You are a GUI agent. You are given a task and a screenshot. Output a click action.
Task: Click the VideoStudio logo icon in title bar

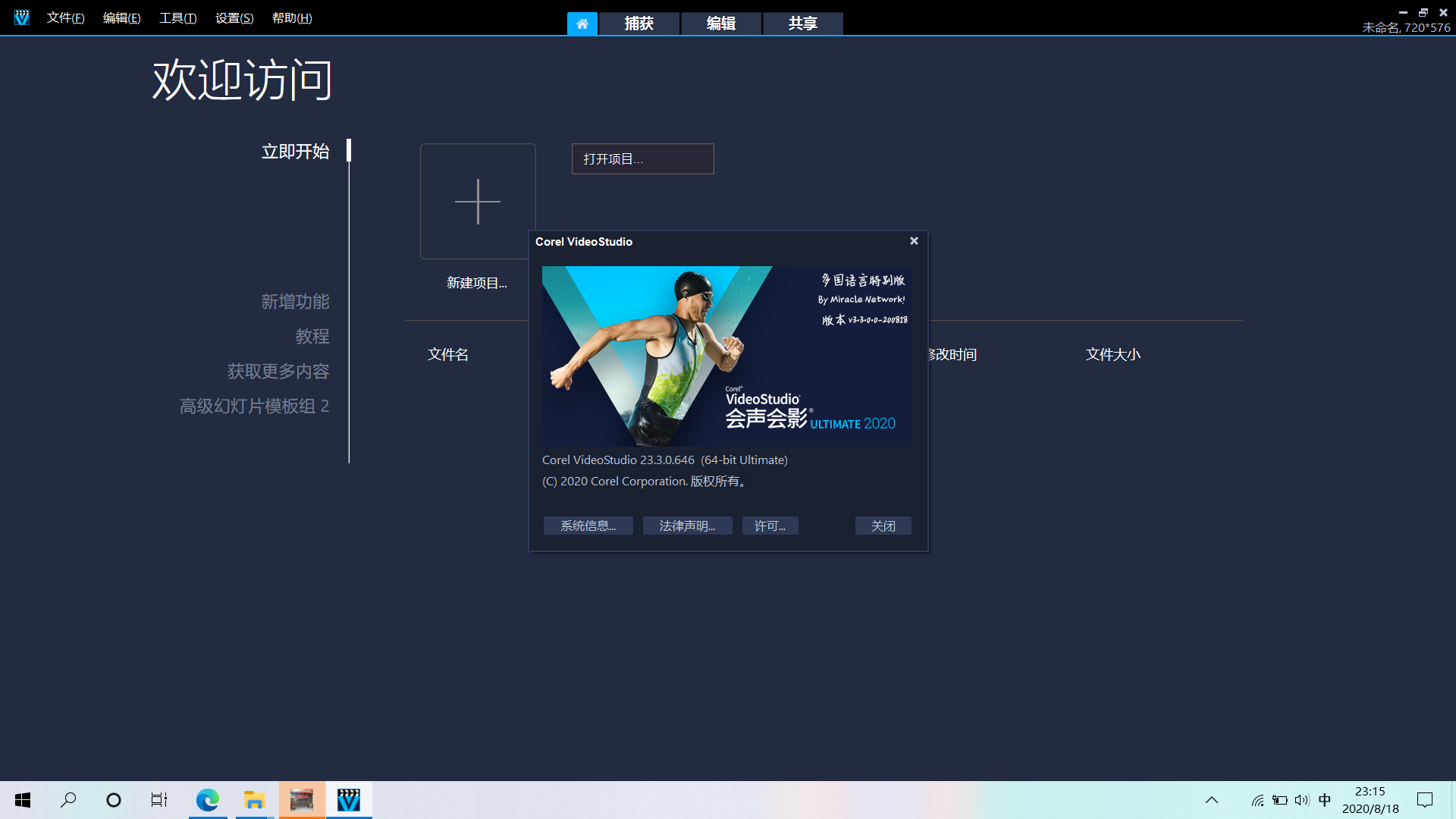coord(21,17)
